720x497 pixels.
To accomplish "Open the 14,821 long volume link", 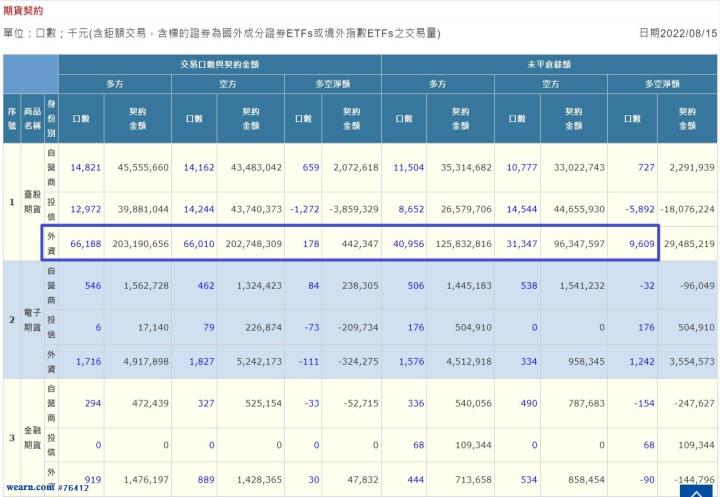I will pos(85,167).
